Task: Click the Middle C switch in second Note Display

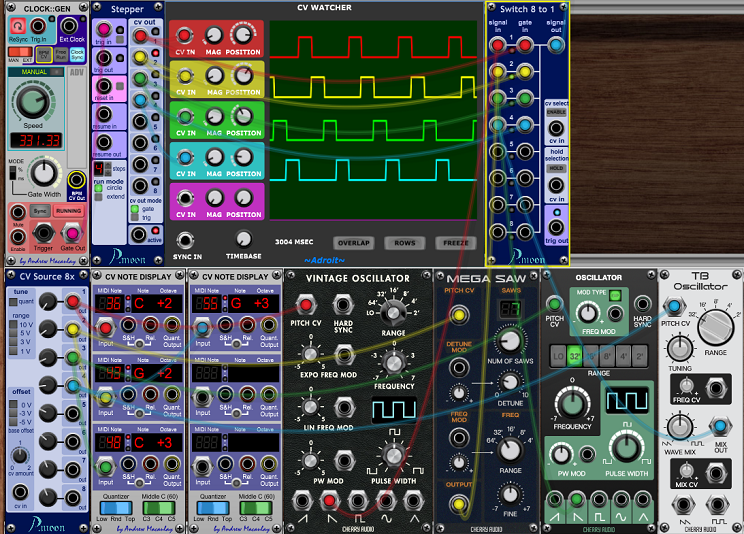Action: click(256, 508)
